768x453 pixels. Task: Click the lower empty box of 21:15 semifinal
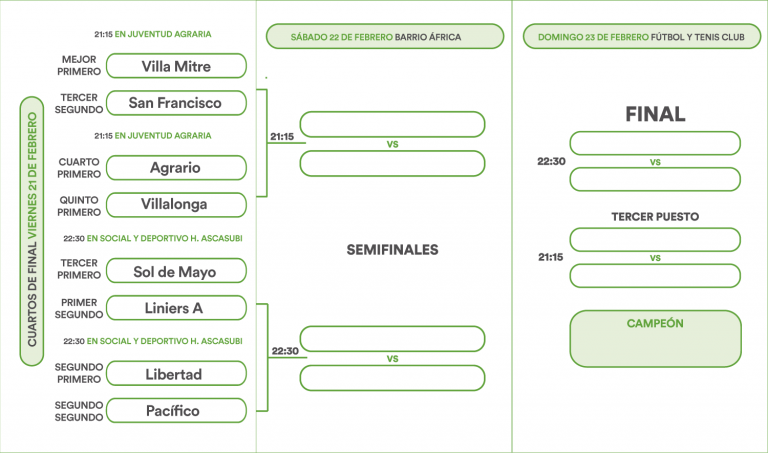pos(392,163)
